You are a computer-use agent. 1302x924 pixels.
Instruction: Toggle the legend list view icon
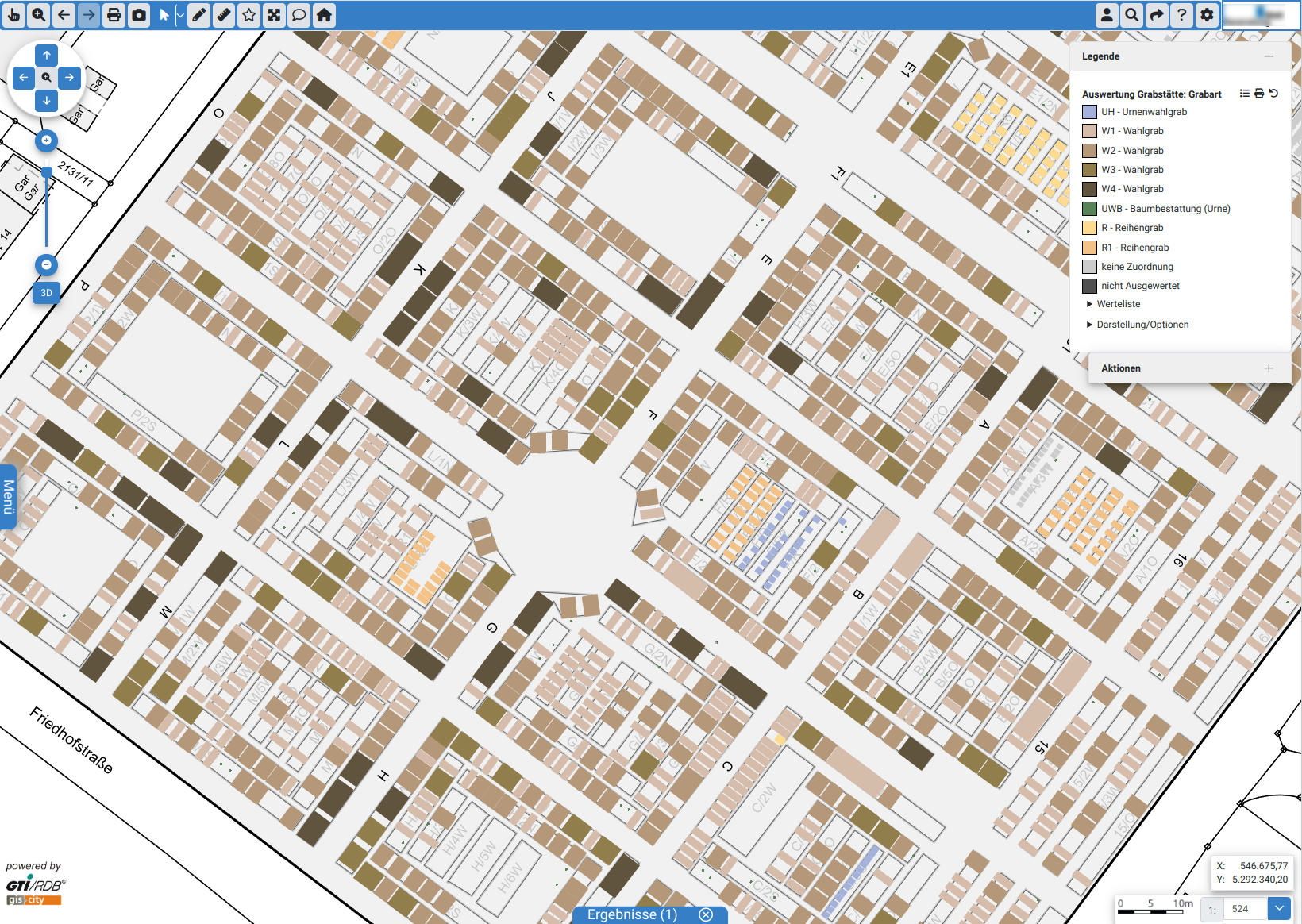coord(1244,94)
